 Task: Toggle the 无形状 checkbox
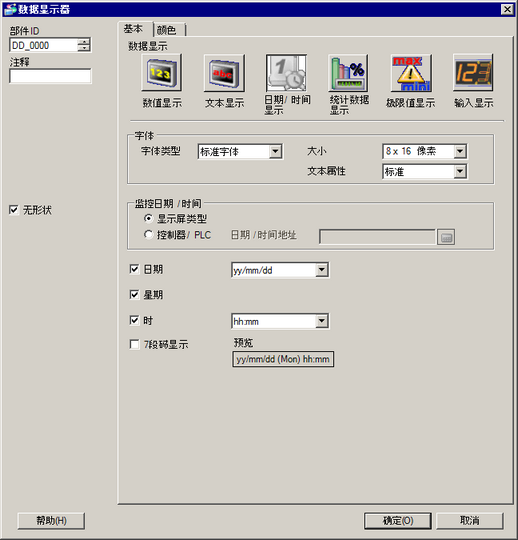coord(13,210)
